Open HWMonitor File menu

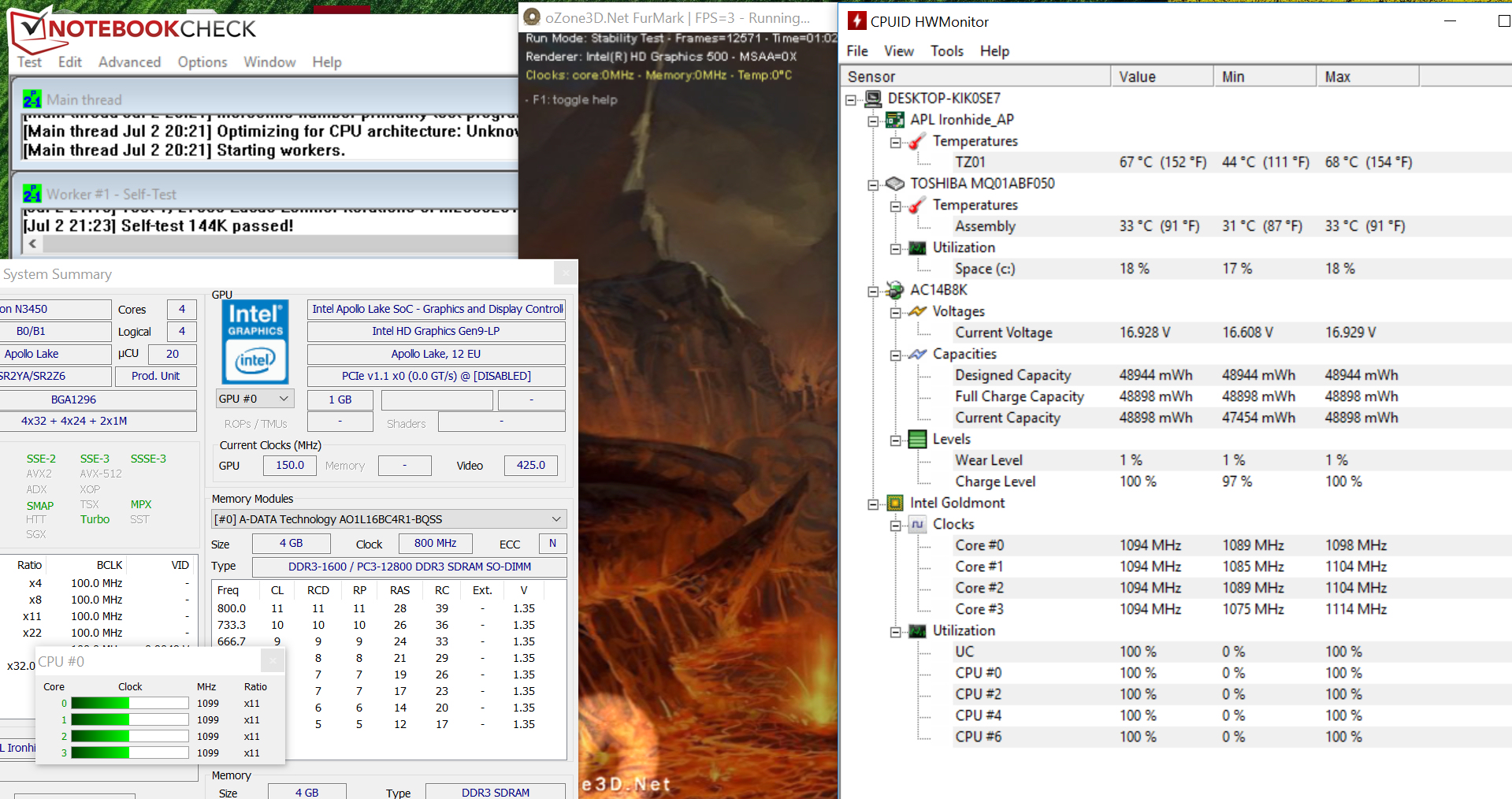click(x=857, y=50)
